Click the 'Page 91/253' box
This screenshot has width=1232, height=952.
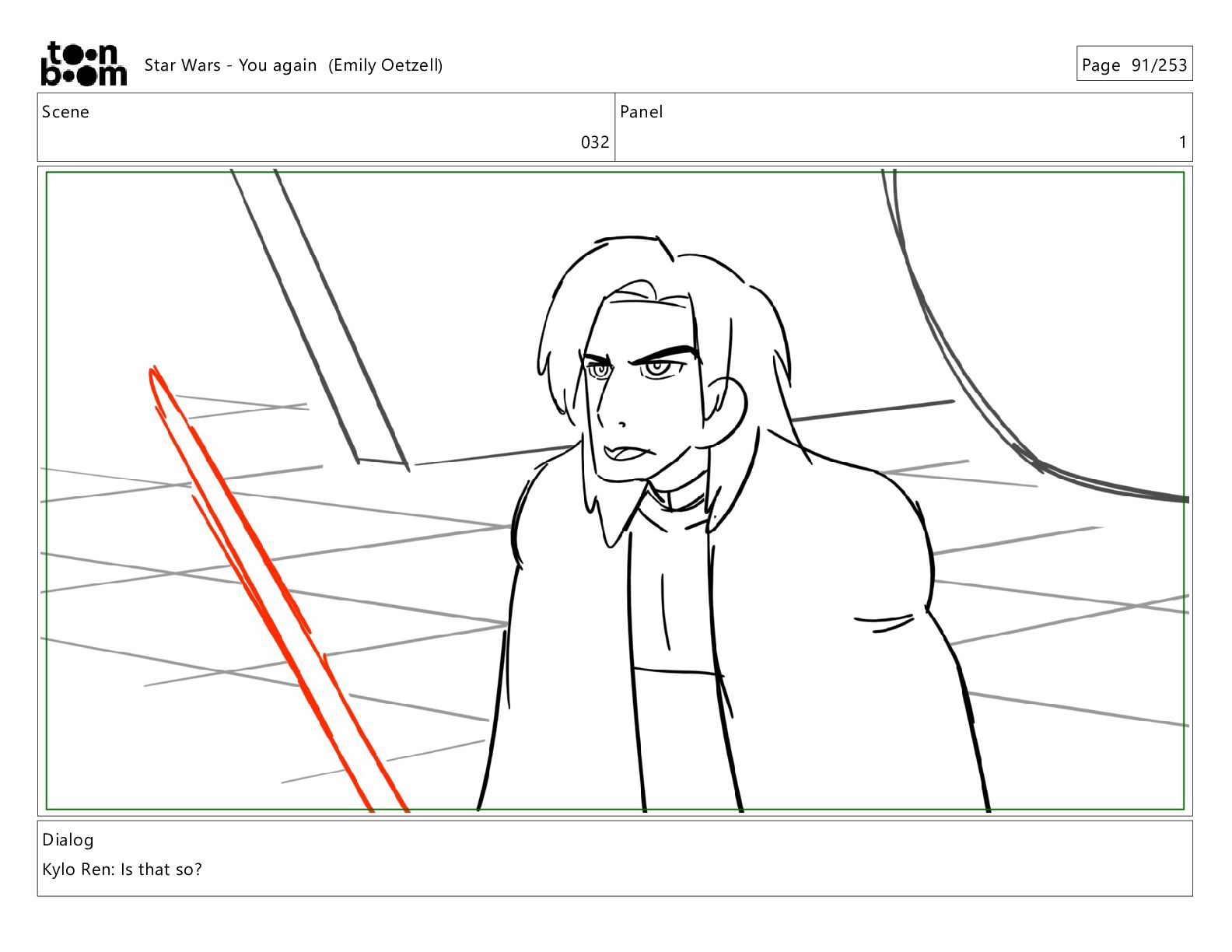(x=1134, y=64)
